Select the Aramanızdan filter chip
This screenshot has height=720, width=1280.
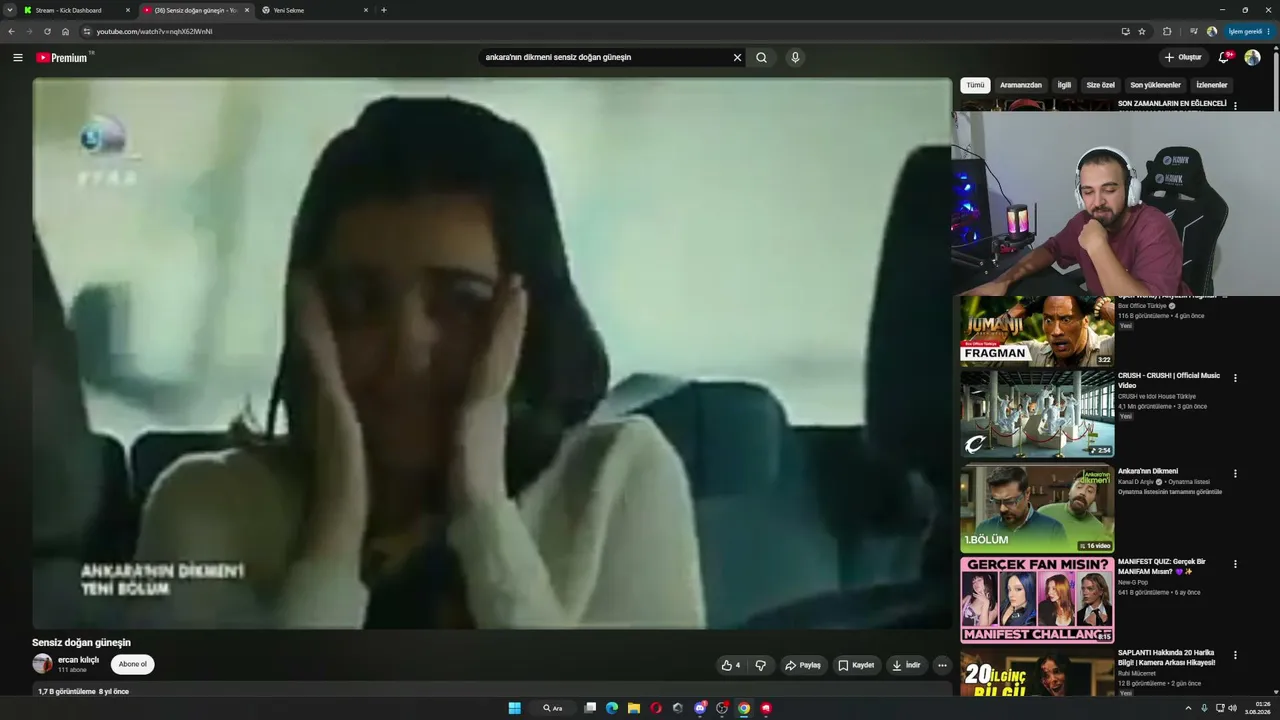point(1021,85)
